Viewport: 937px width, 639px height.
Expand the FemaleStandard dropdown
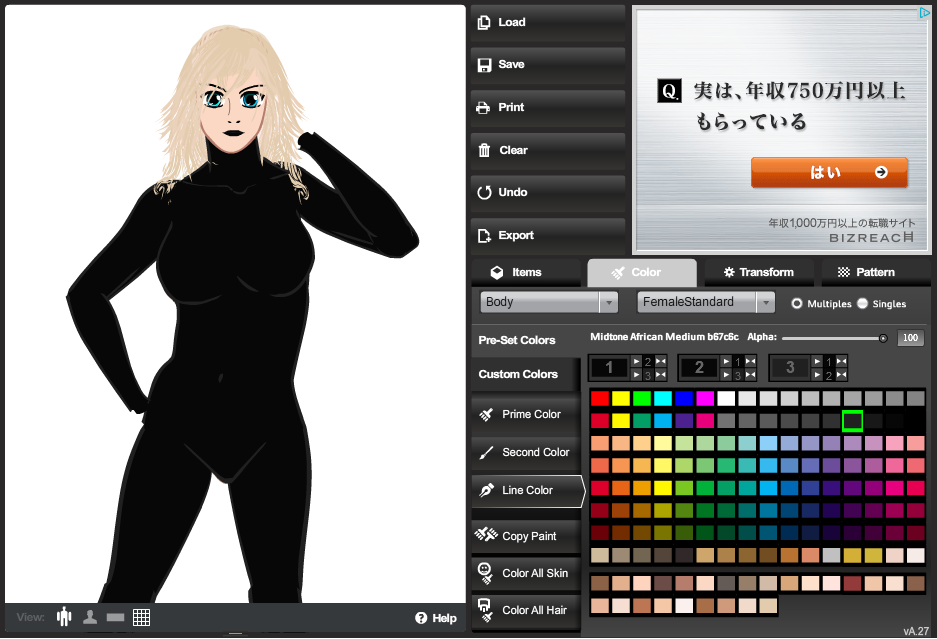(706, 302)
